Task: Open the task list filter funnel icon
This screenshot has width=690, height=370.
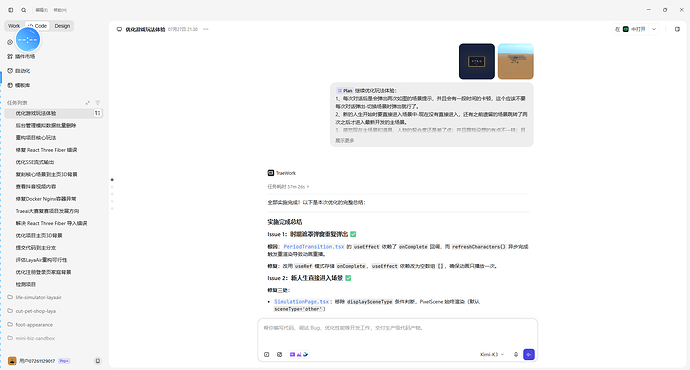Action: pyautogui.click(x=98, y=103)
